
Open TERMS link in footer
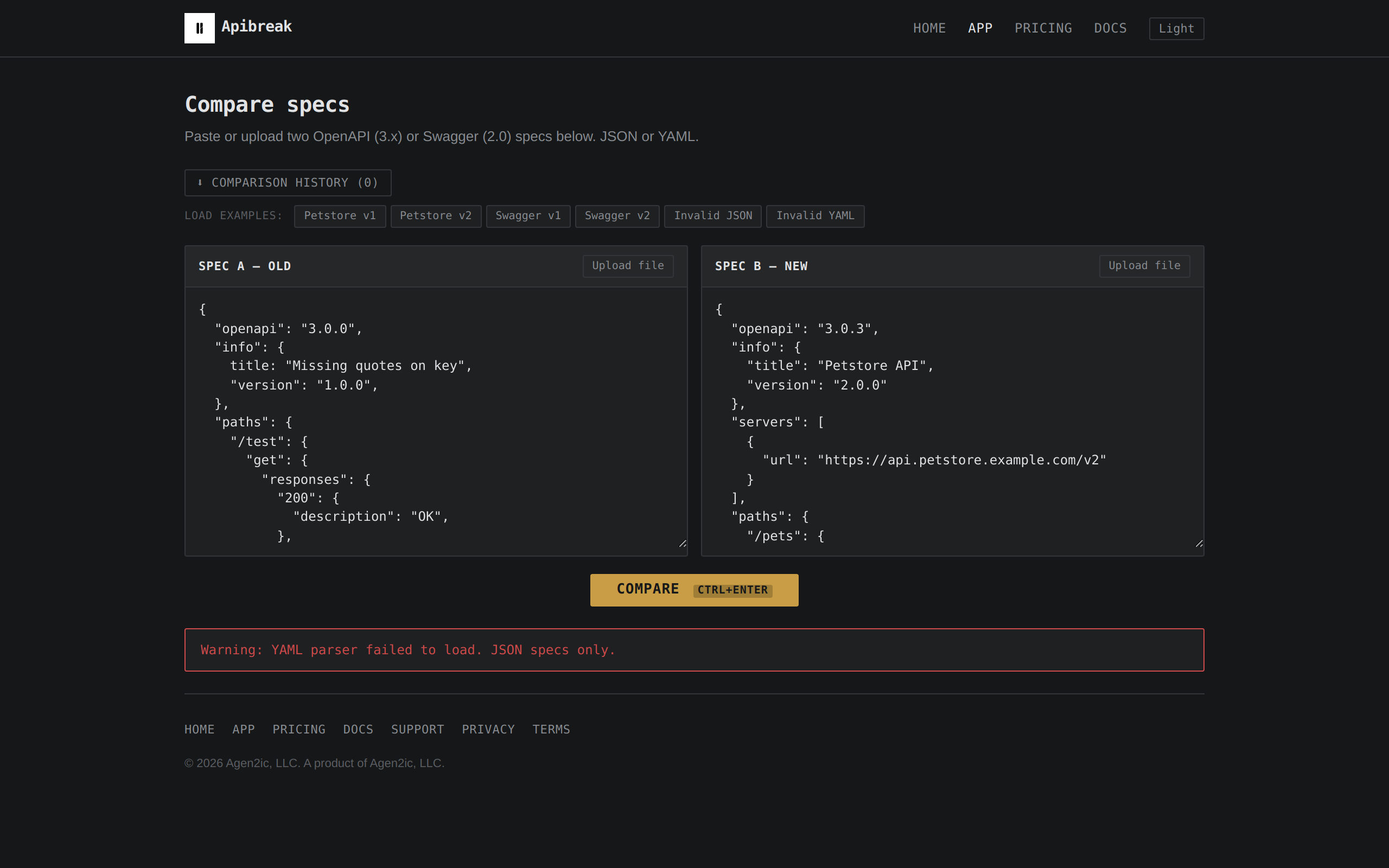pos(551,729)
